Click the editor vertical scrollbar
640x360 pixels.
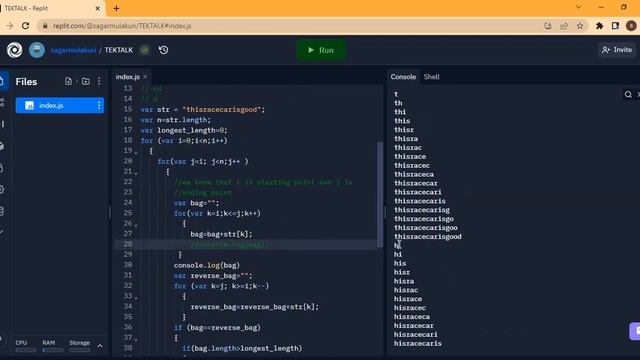pos(380,194)
